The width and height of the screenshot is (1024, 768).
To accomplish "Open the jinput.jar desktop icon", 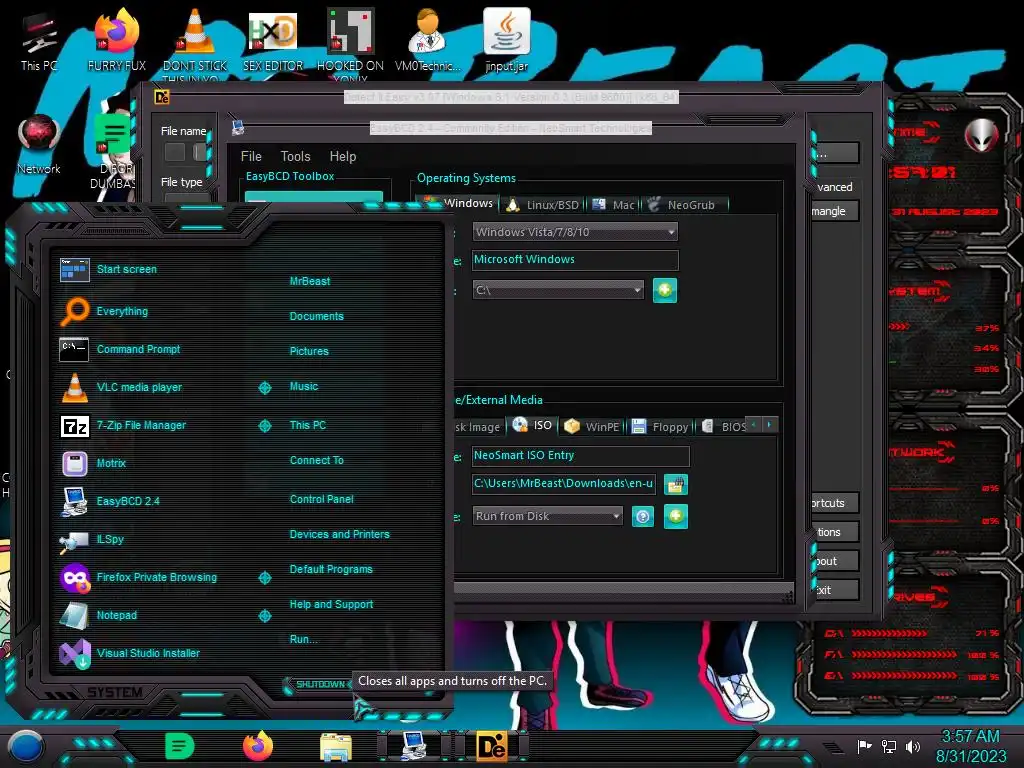I will point(506,40).
